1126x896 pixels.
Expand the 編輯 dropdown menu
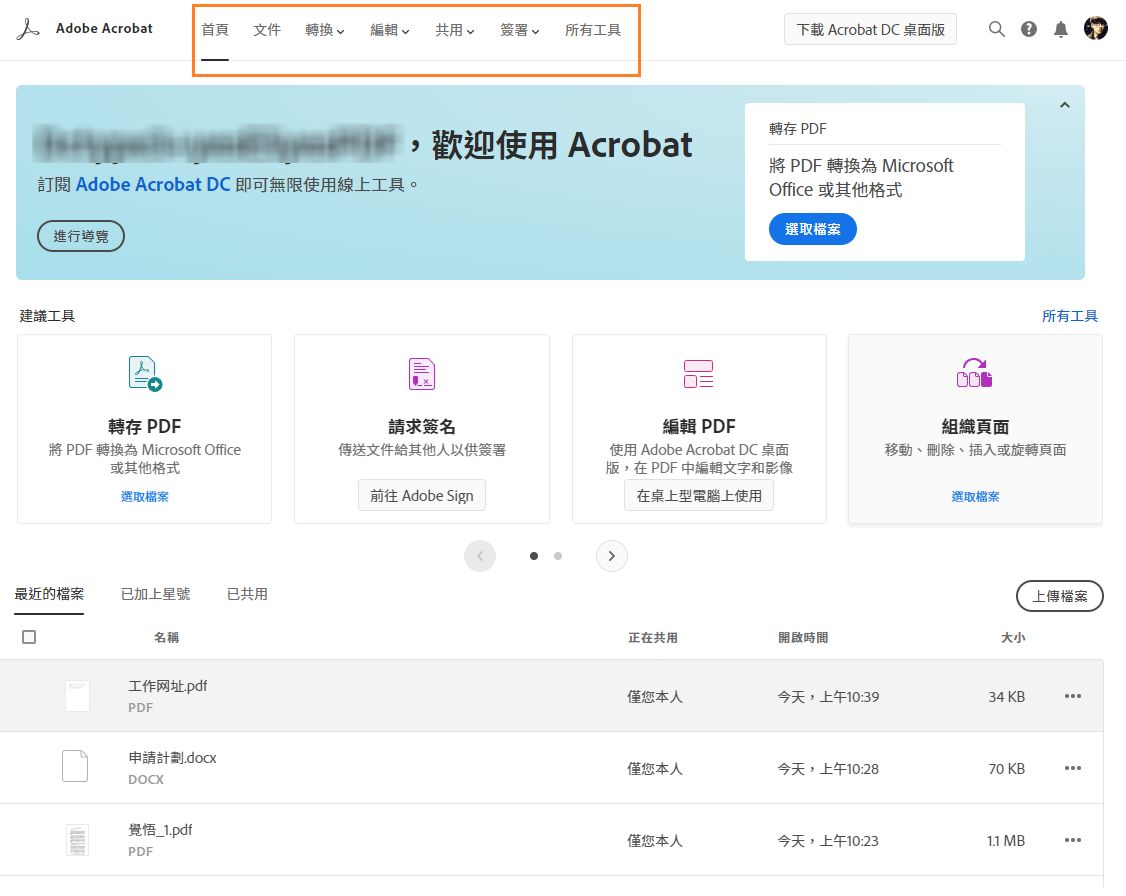[x=390, y=30]
